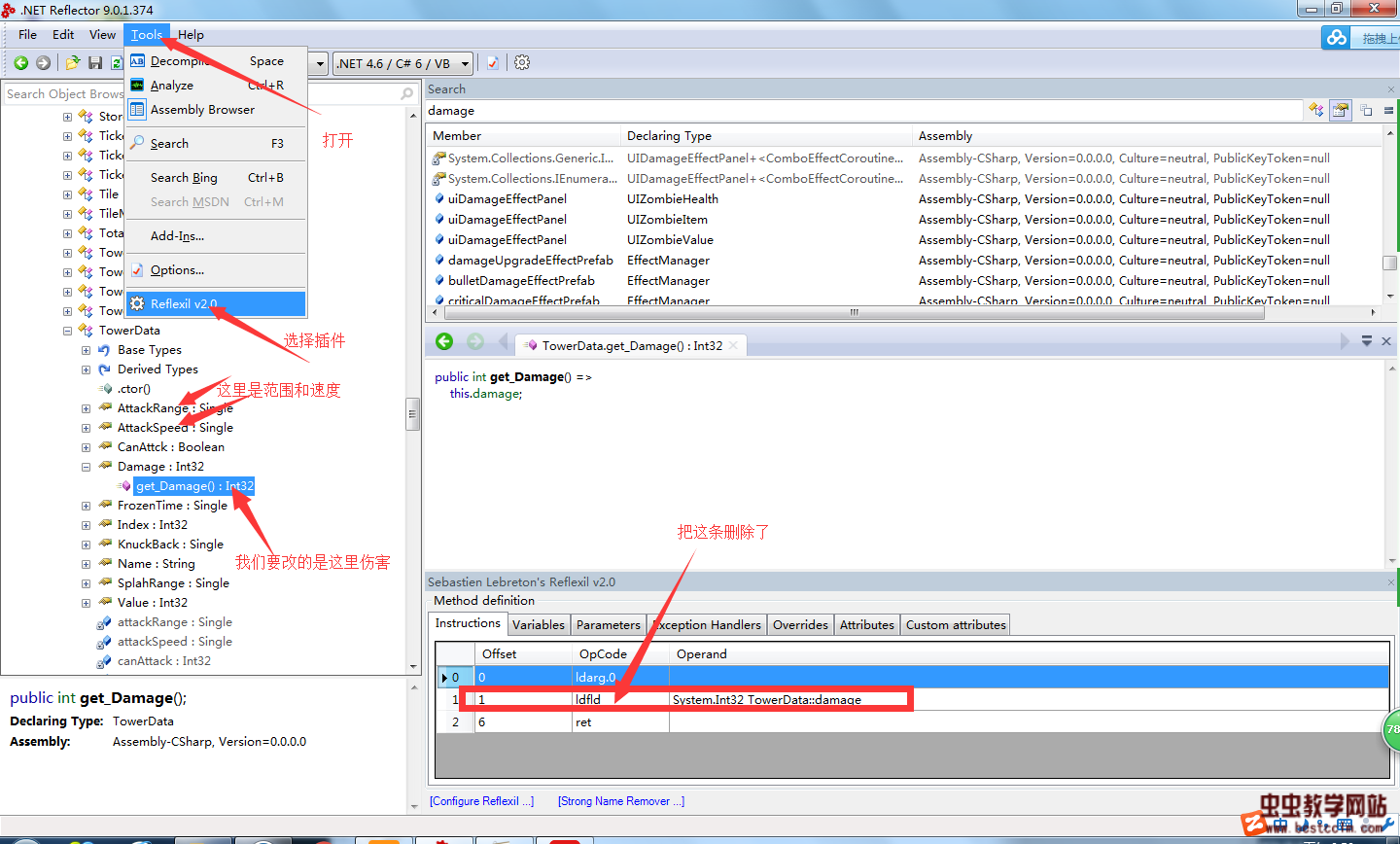Close the Search panel
1400x844 pixels.
(1391, 89)
